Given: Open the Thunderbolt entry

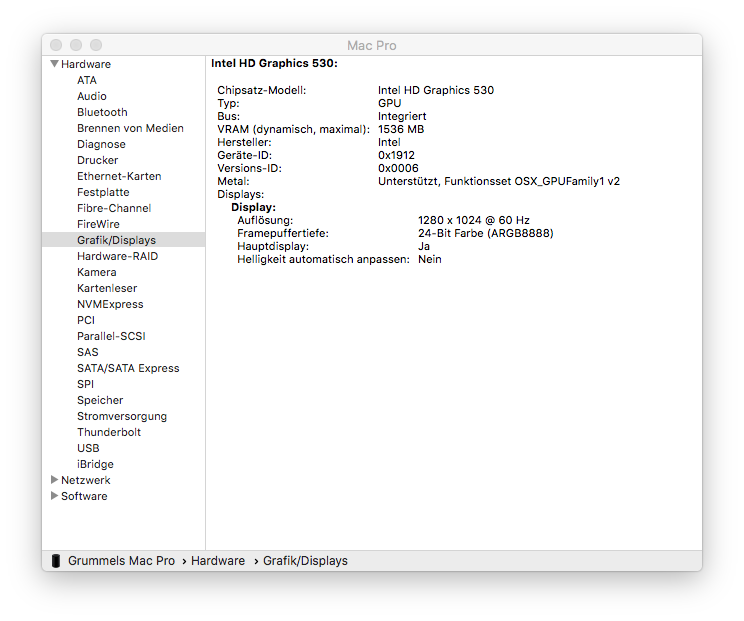Looking at the screenshot, I should [109, 432].
